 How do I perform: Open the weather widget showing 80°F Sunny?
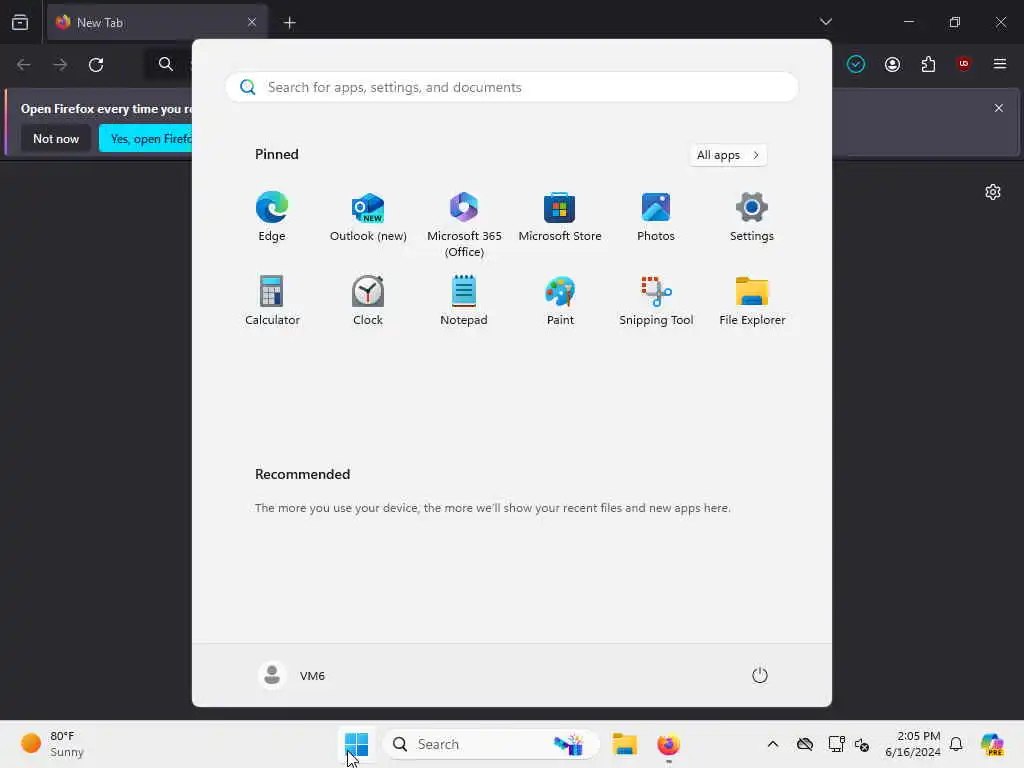[x=53, y=744]
